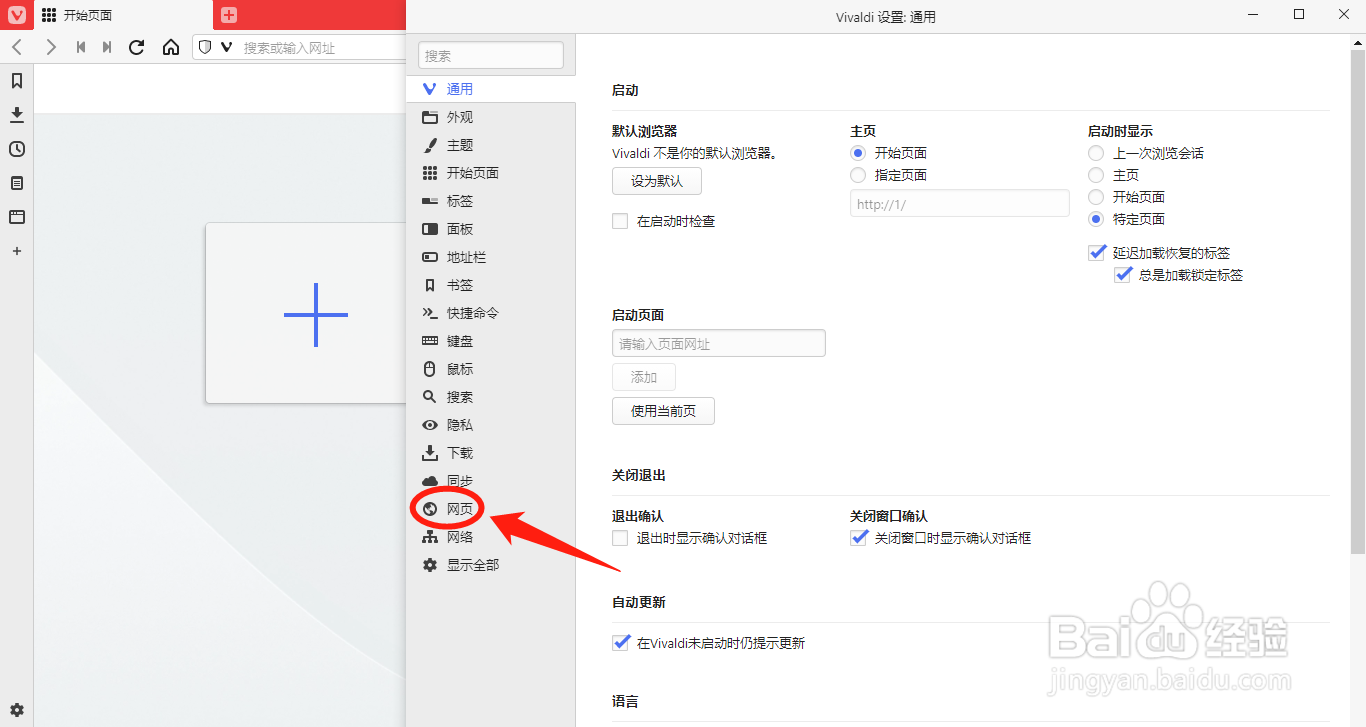Toggle 延迟加载恢复的标签 checkbox
The image size is (1366, 727).
pyautogui.click(x=1096, y=253)
